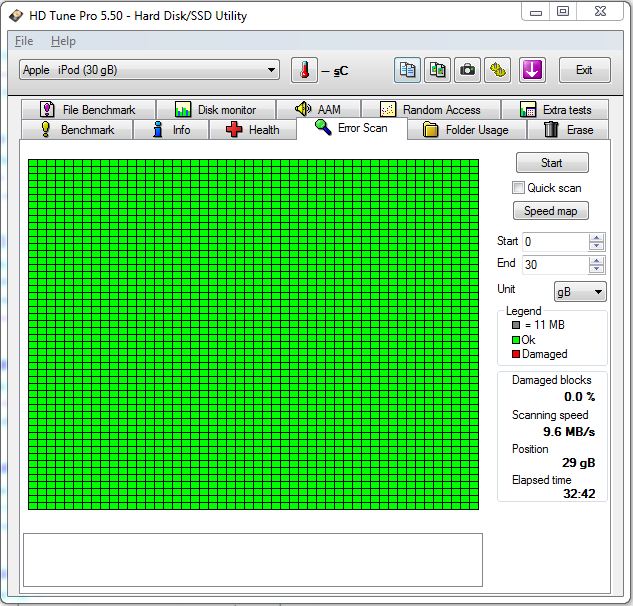The height and width of the screenshot is (606, 633).
Task: Click the temperature thermometer icon
Action: tap(303, 70)
